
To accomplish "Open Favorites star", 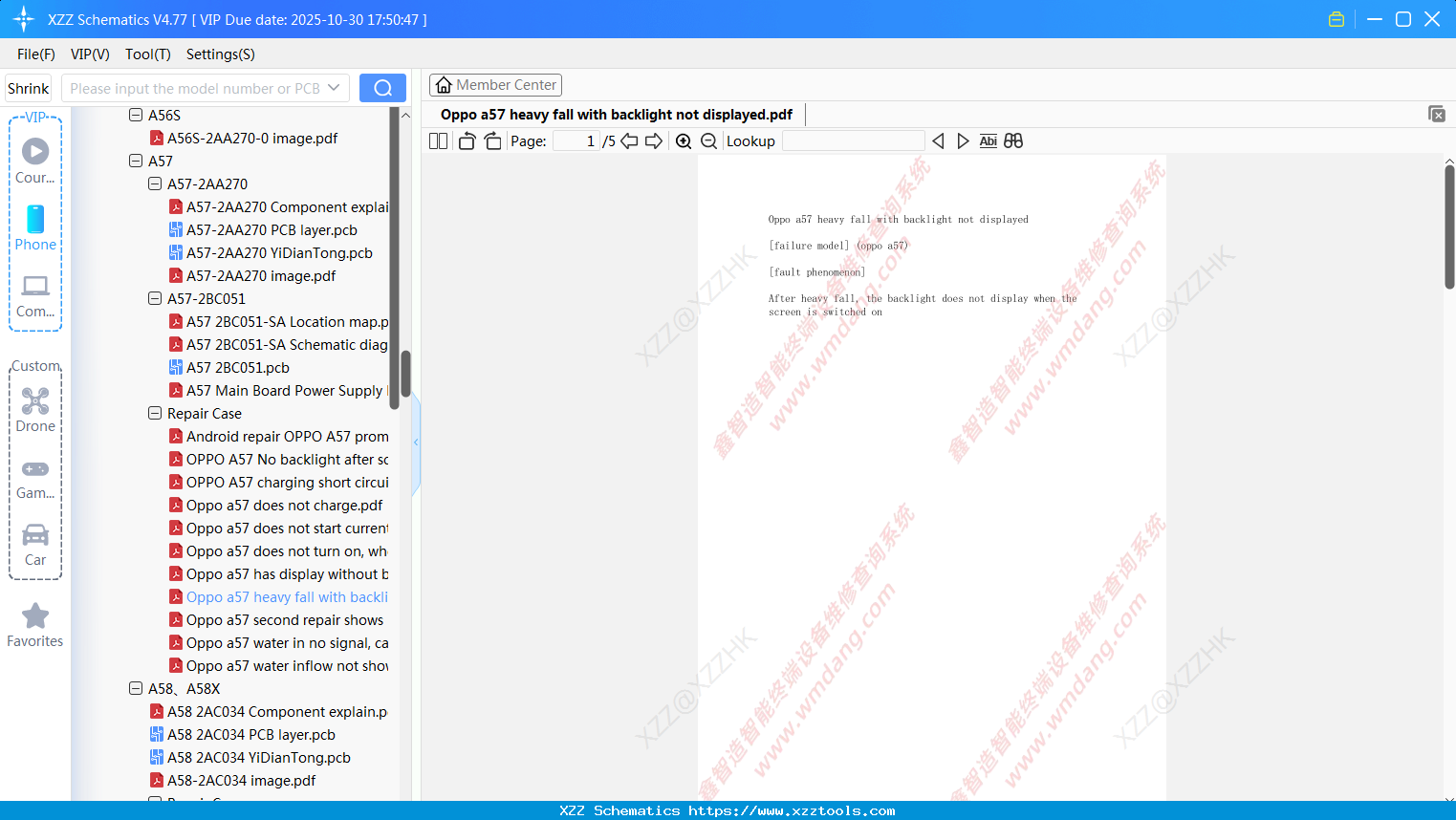I will (35, 625).
